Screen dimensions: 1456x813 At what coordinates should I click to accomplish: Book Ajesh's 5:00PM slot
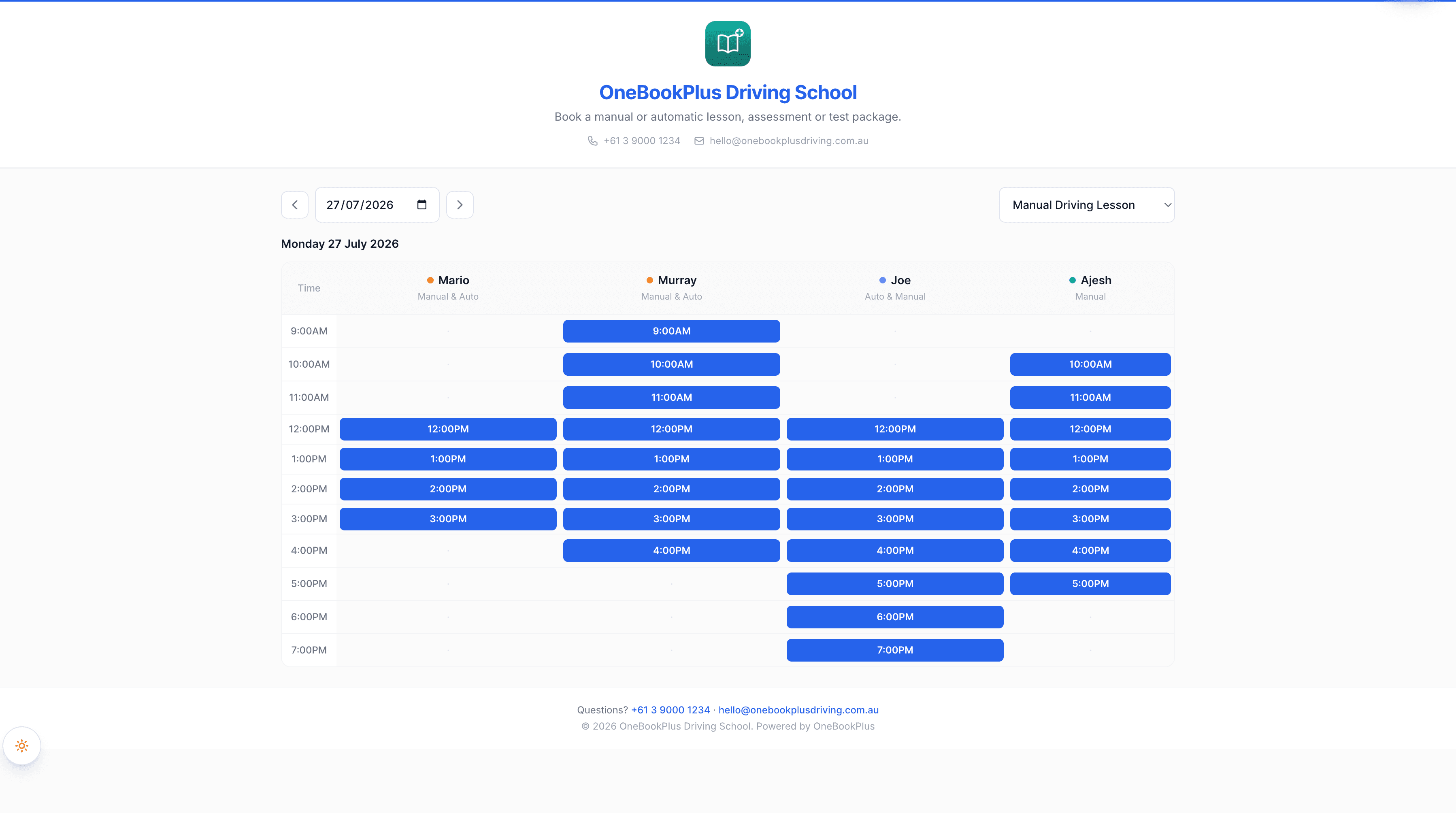click(1090, 583)
